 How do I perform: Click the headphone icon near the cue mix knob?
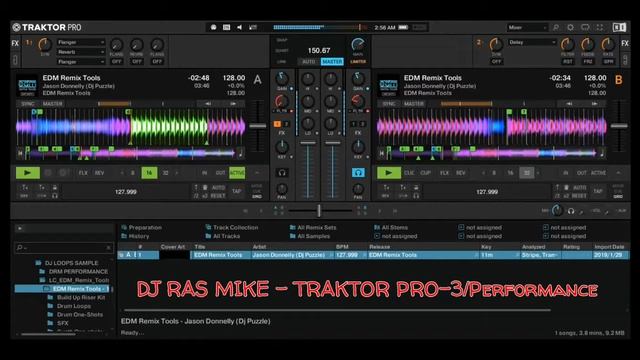pyautogui.click(x=571, y=211)
